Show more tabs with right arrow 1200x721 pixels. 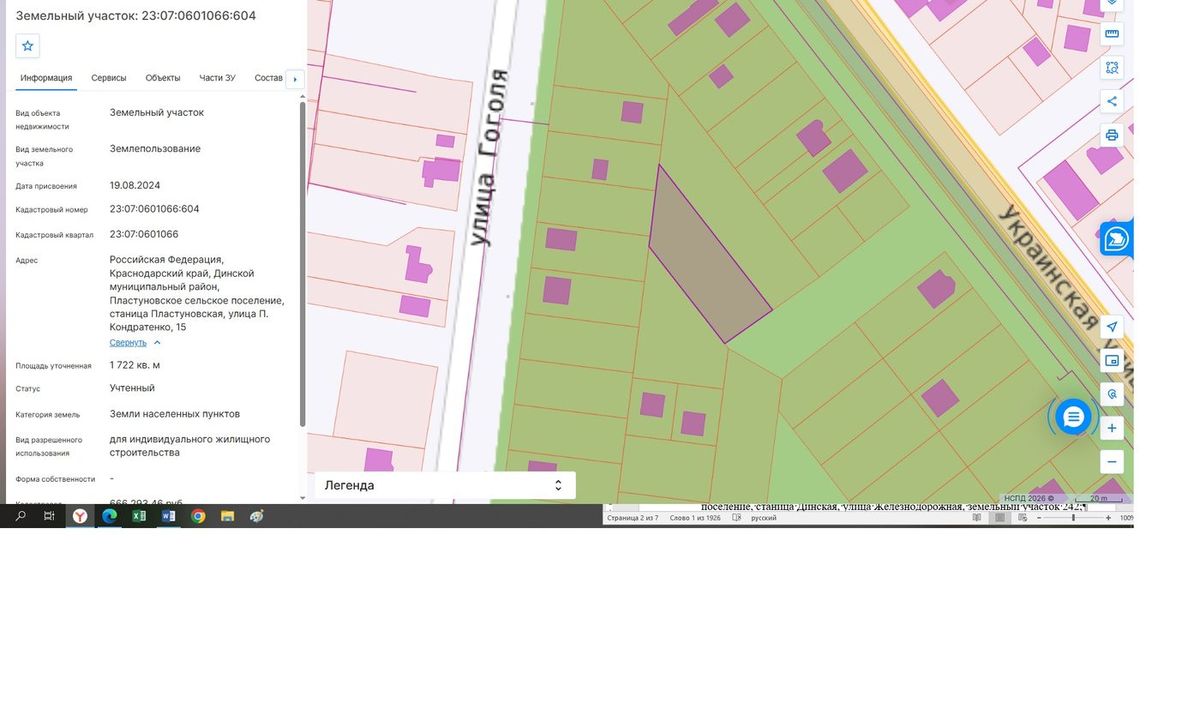(x=294, y=79)
